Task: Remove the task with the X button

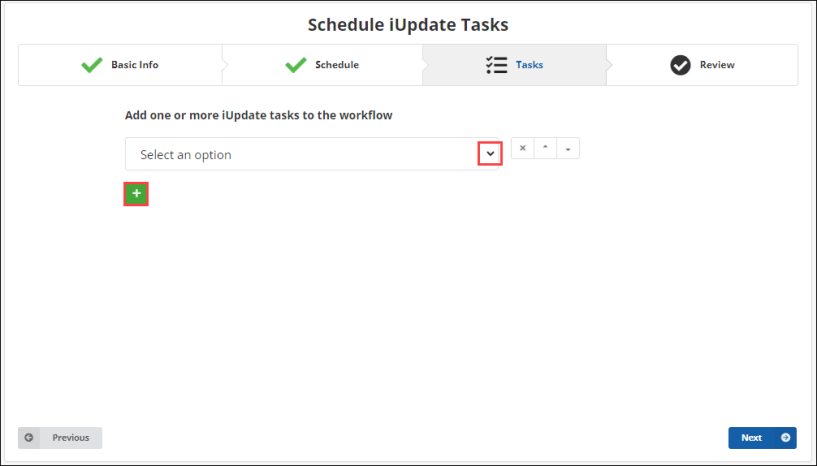Action: (x=523, y=148)
